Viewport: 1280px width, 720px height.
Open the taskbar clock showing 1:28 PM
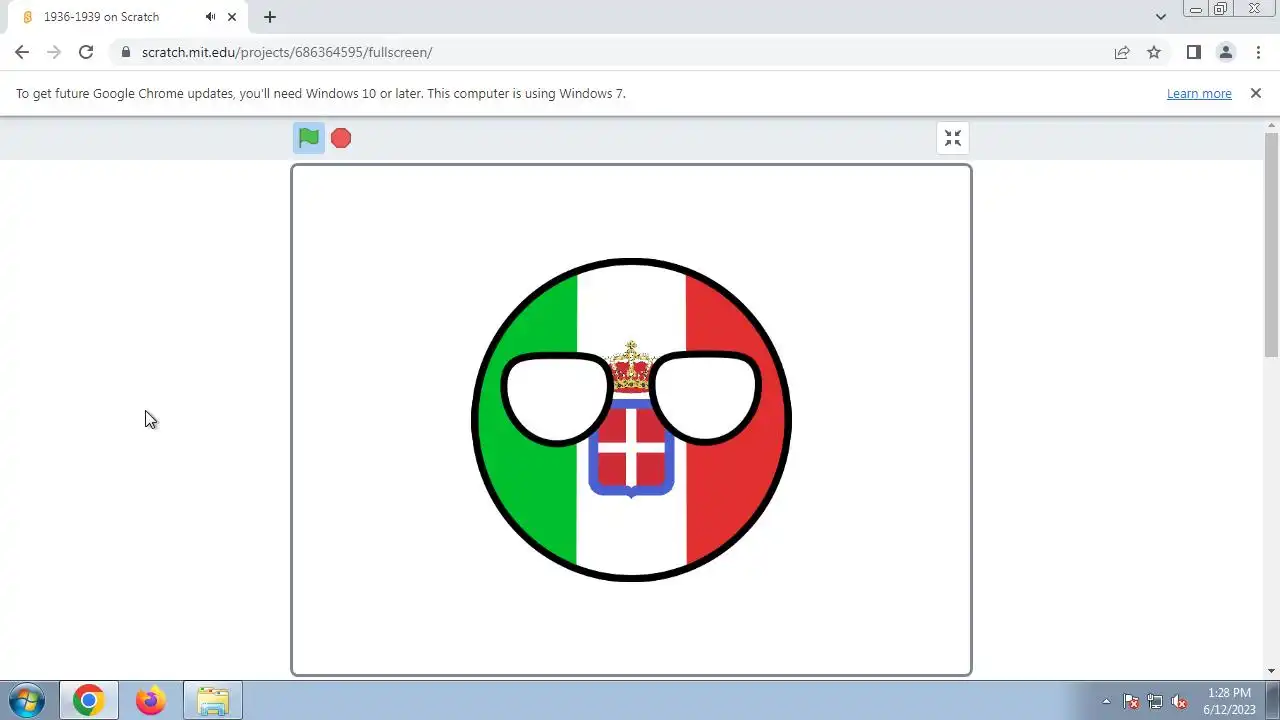pos(1229,700)
